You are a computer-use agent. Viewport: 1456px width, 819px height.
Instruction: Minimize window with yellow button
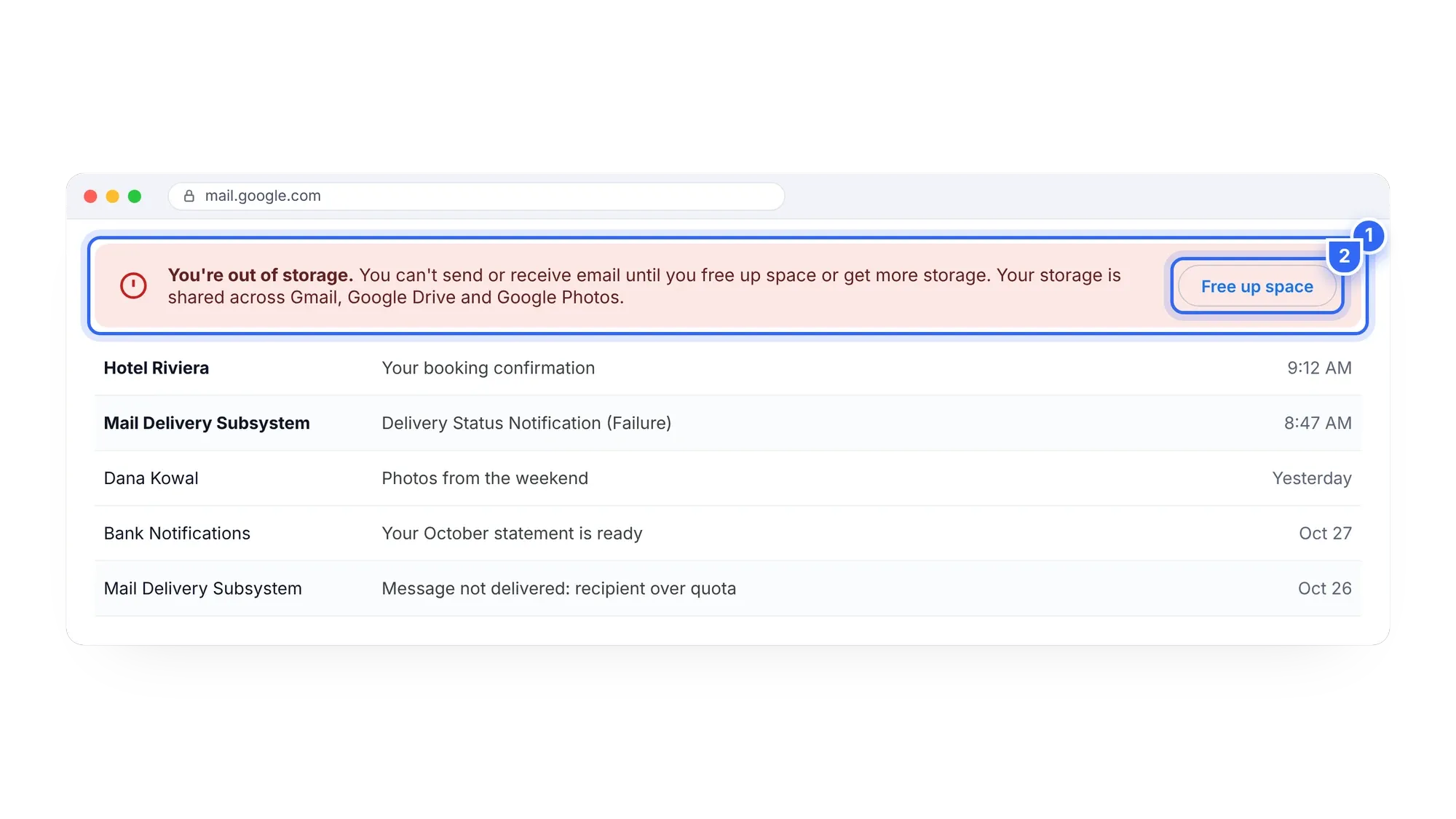[112, 196]
